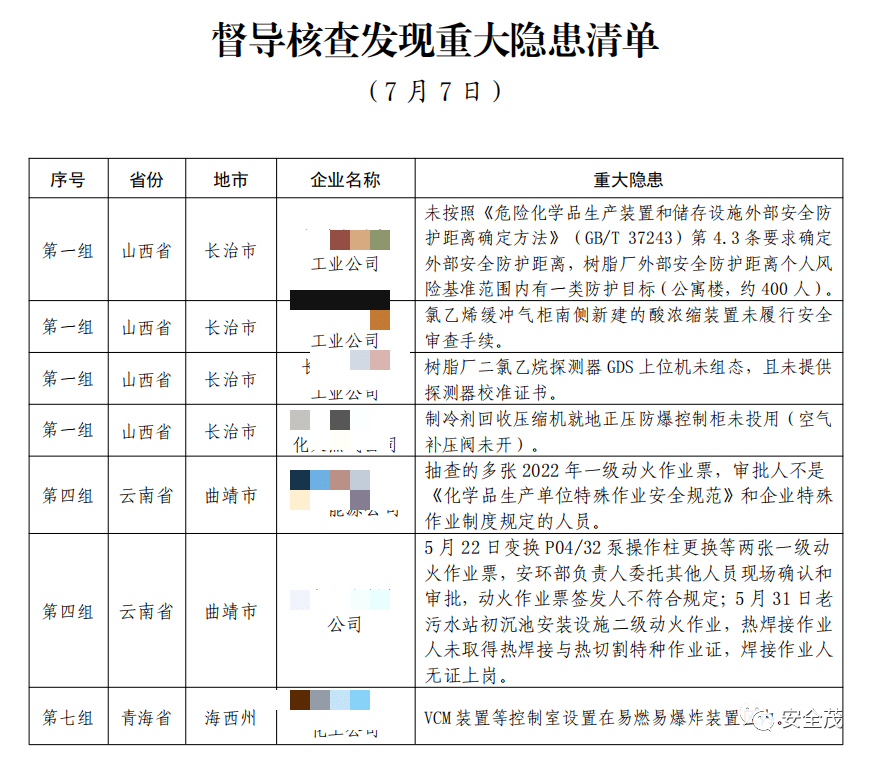
Task: Click the 重大隐患 column header
Action: tap(628, 180)
